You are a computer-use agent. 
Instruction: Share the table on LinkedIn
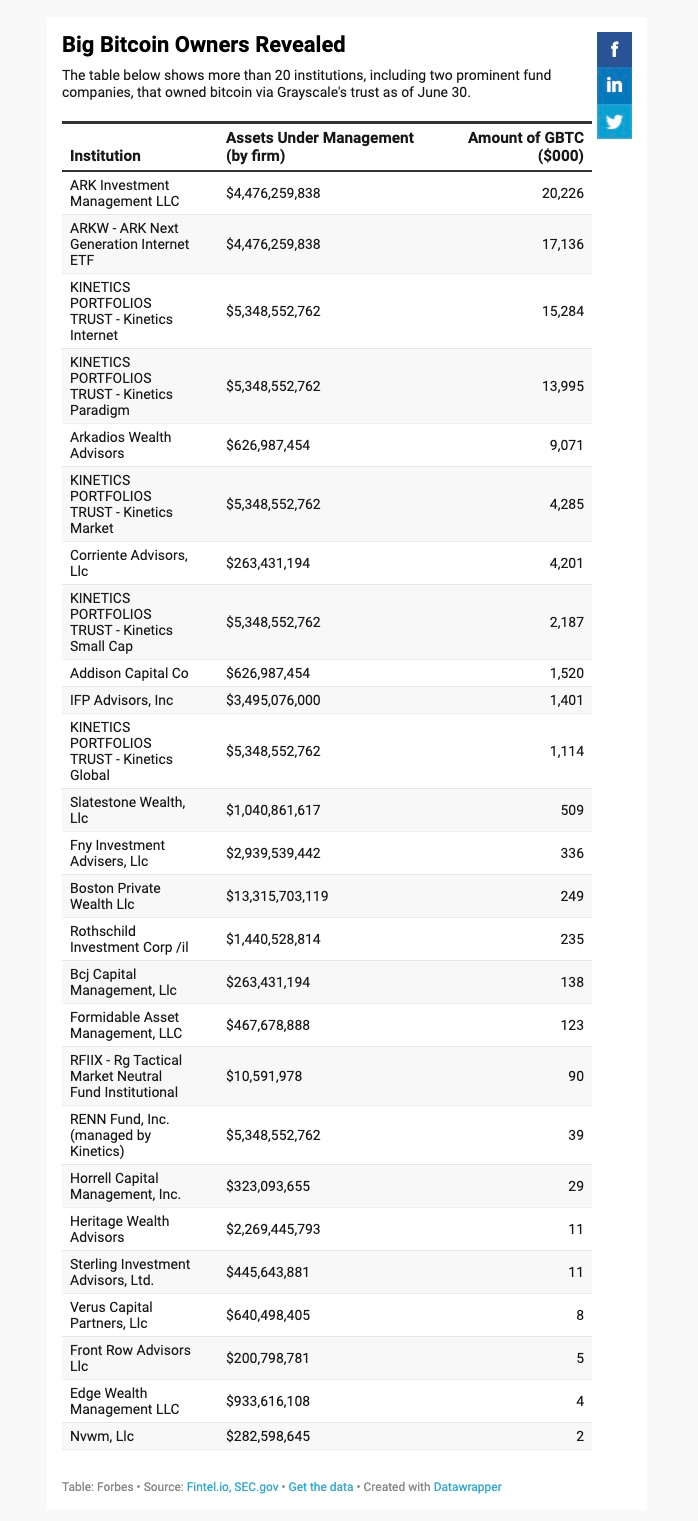[x=614, y=85]
